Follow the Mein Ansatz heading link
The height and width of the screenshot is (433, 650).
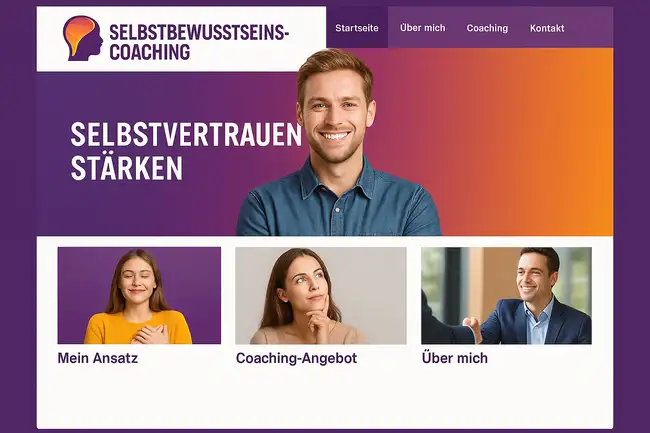coord(98,358)
